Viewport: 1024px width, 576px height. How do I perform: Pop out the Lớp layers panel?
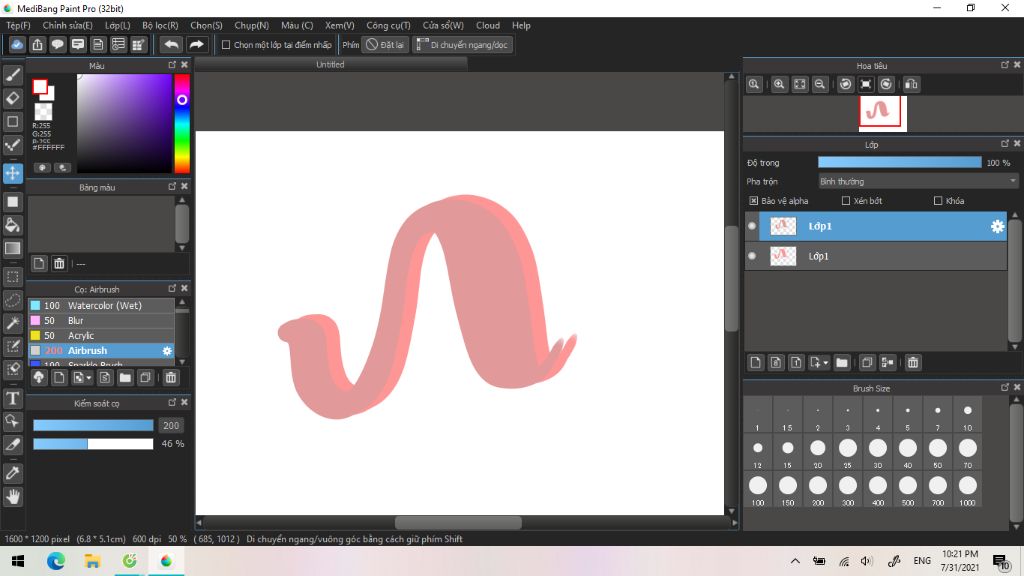(1004, 144)
